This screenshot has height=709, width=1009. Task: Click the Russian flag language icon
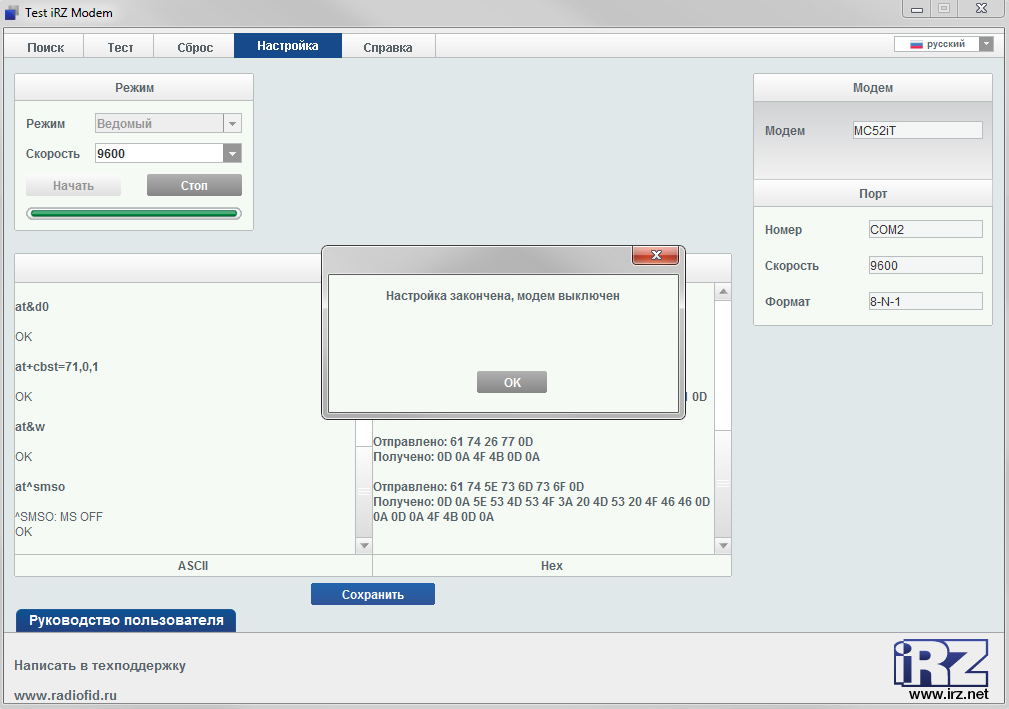point(914,44)
